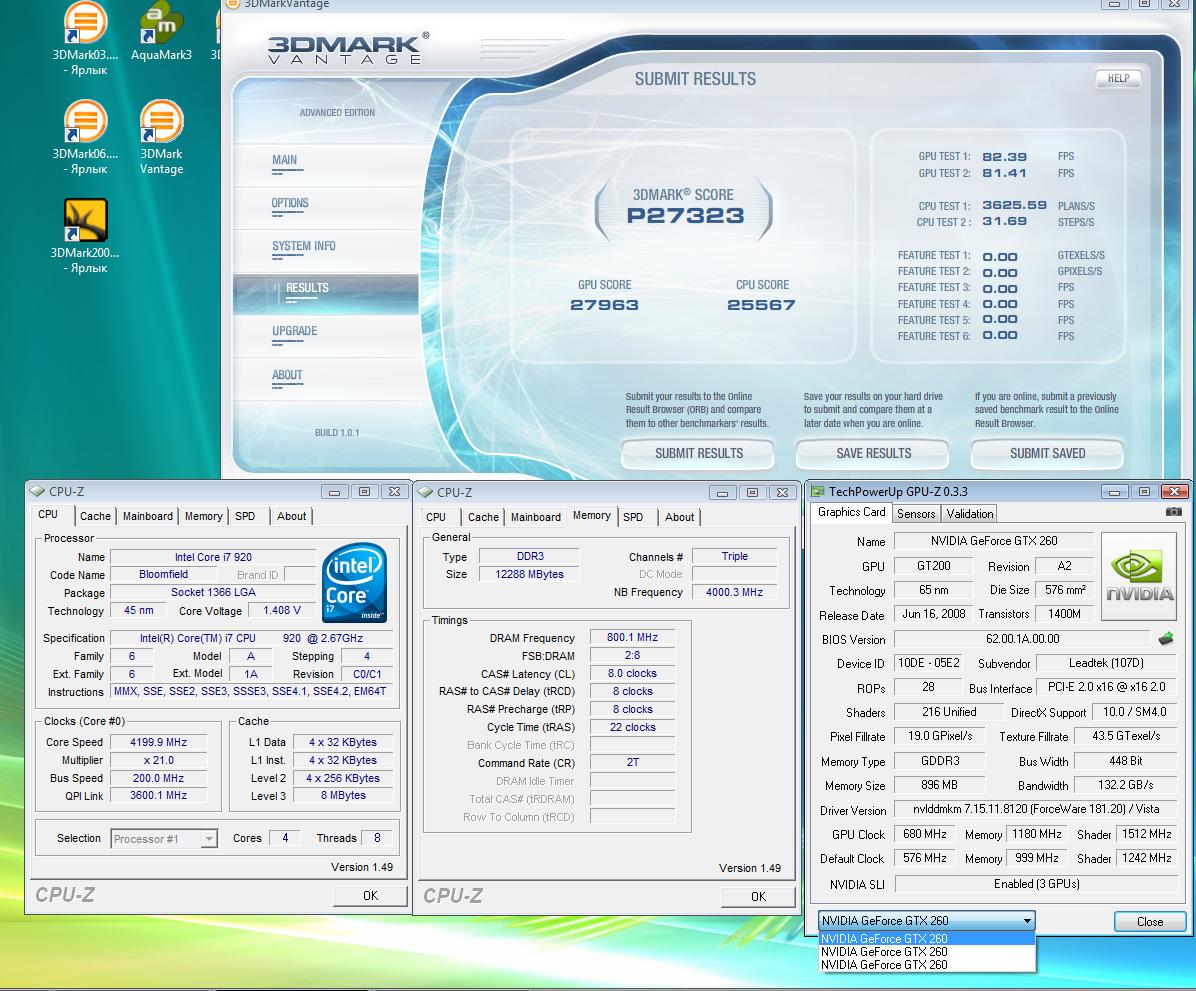Click the DRAM Frequency value 800.1 MHz
The image size is (1196, 991).
632,637
